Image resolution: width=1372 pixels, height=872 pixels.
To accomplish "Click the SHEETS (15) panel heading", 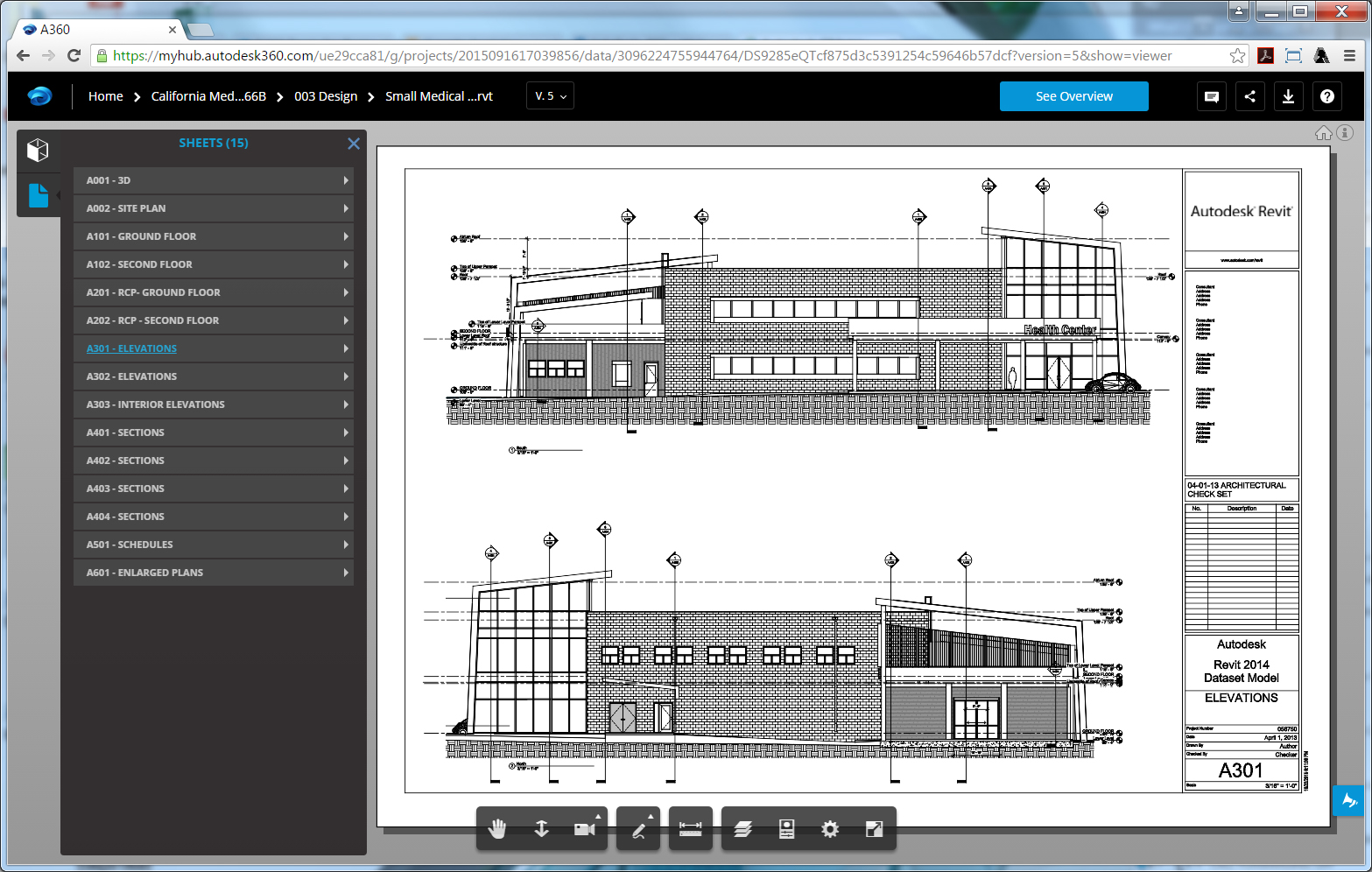I will coord(214,143).
